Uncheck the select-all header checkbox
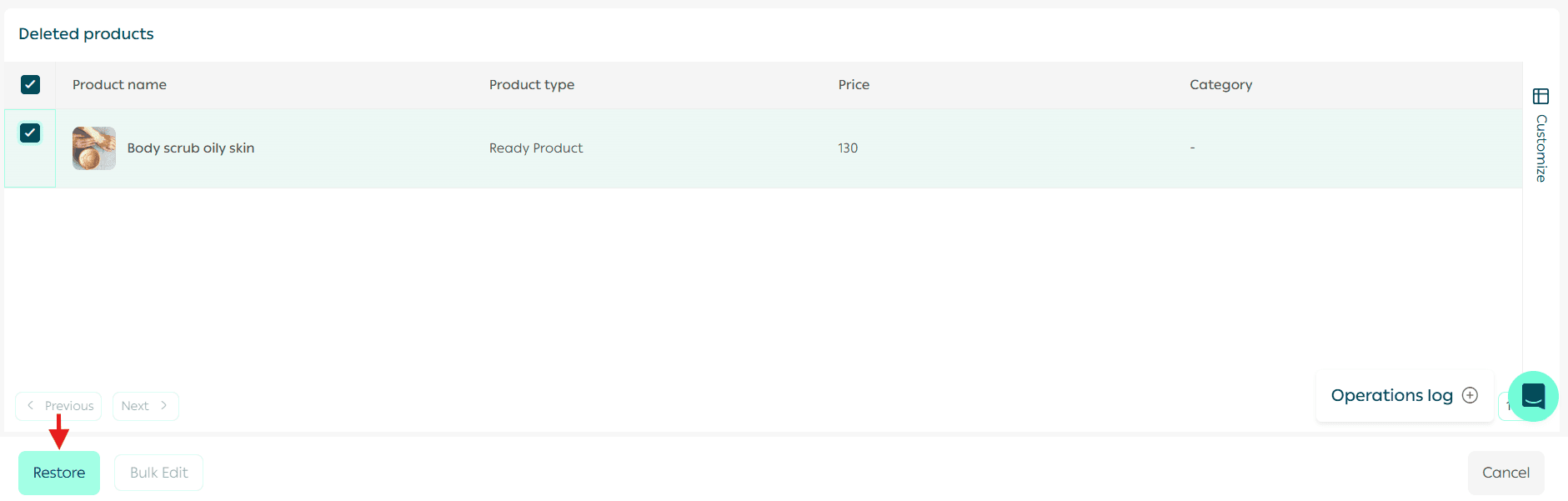The height and width of the screenshot is (501, 1568). [x=30, y=84]
